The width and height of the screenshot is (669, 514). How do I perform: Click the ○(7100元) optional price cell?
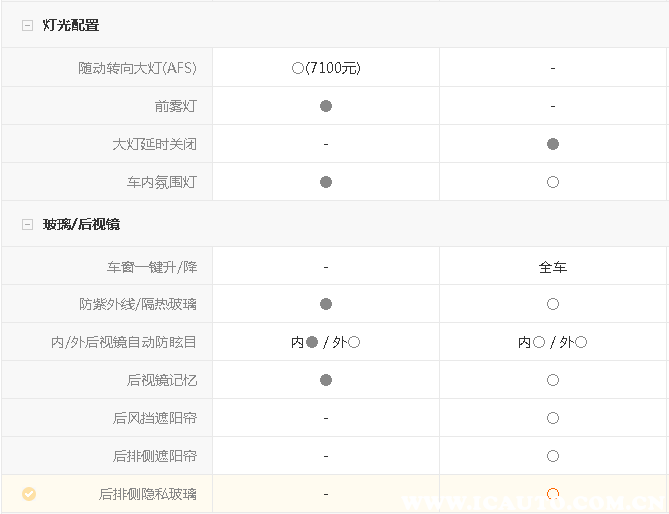[x=326, y=68]
